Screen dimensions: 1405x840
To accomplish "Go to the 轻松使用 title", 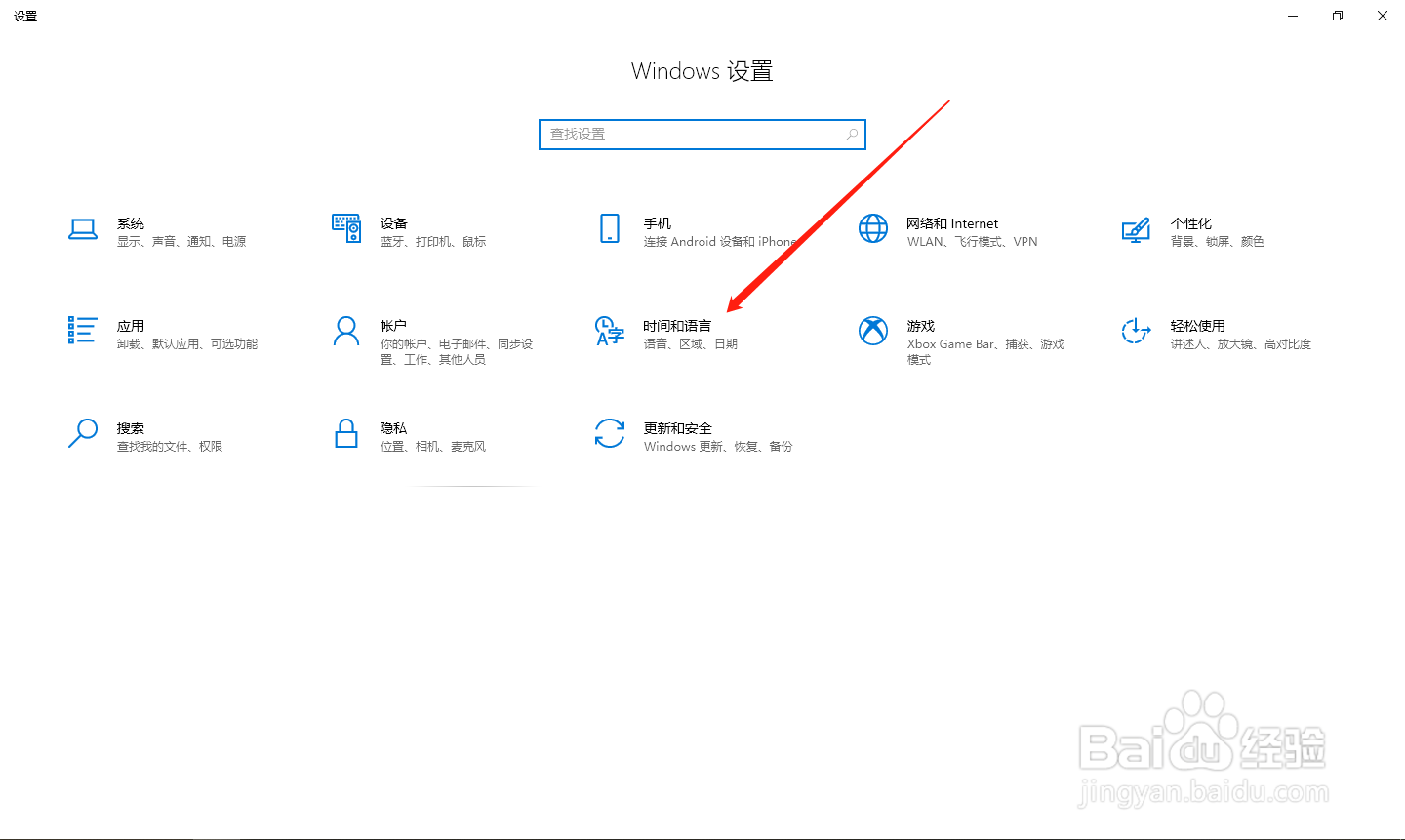I will pos(1198,326).
